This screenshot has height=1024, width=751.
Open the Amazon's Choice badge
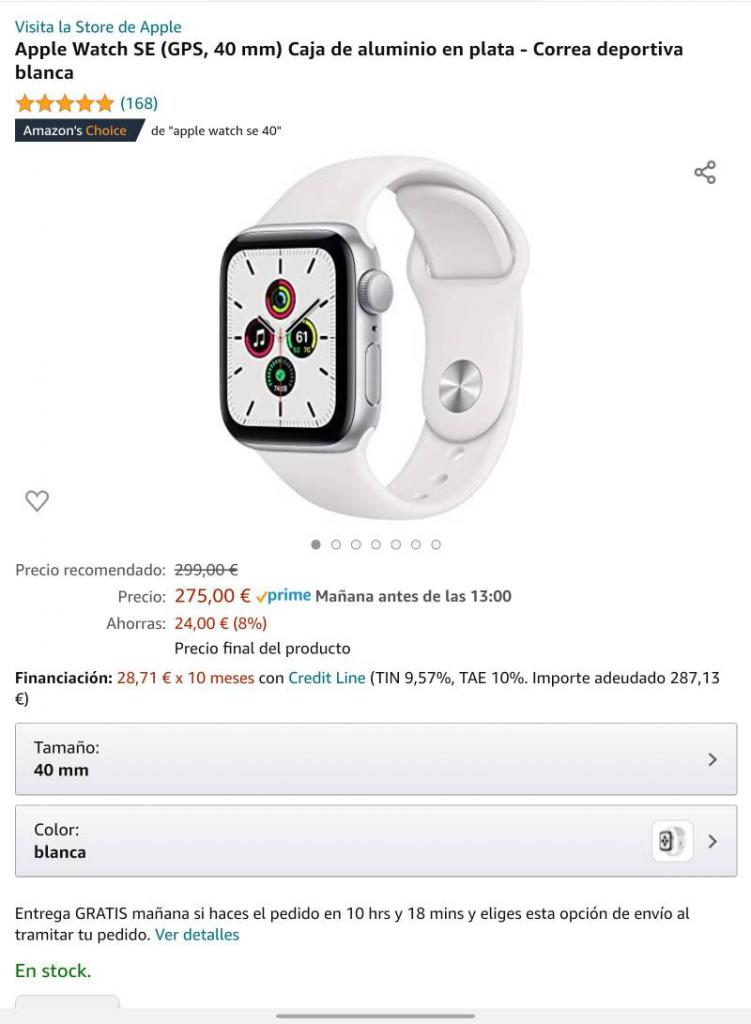pyautogui.click(x=78, y=131)
